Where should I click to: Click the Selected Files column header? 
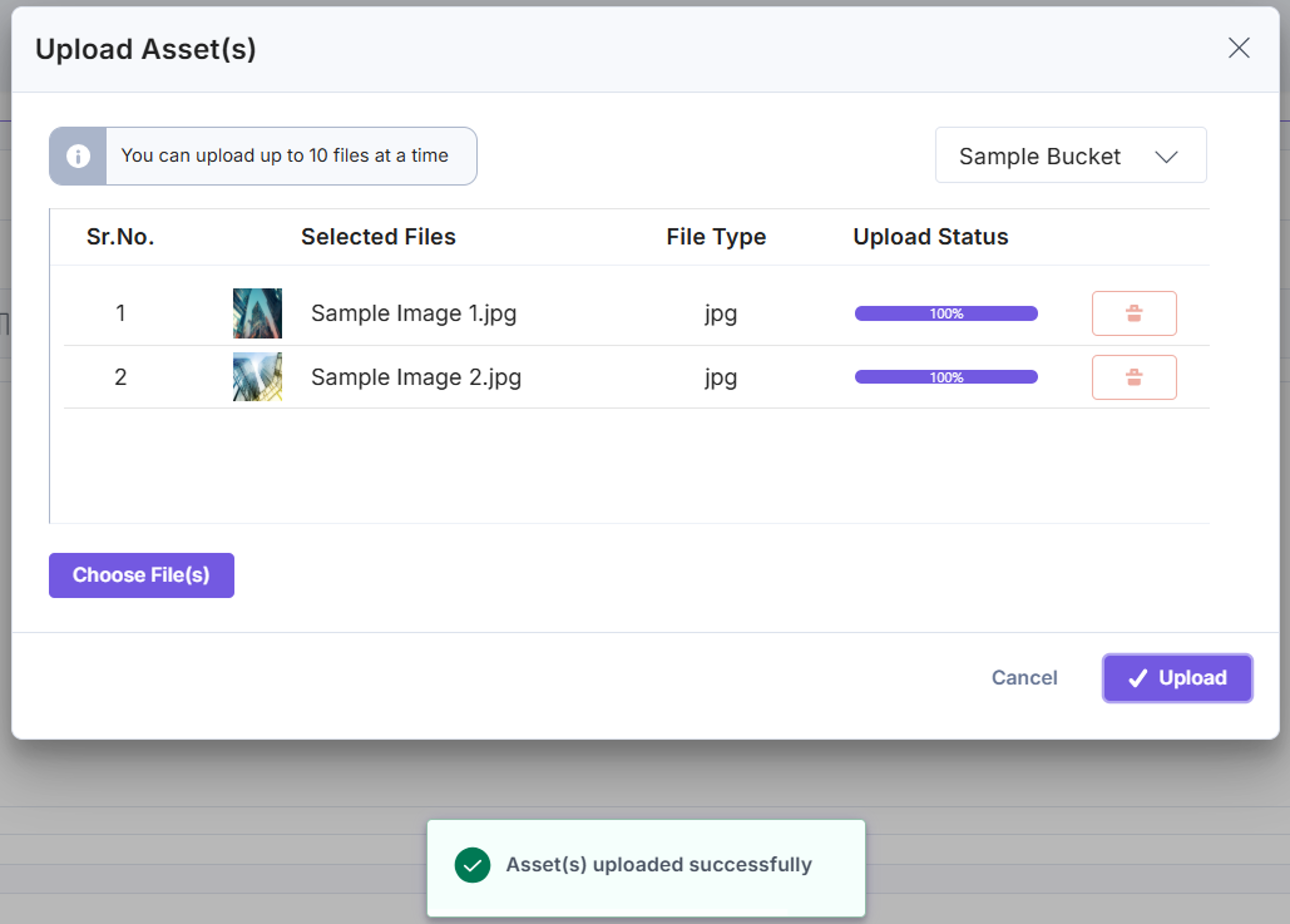pos(378,237)
